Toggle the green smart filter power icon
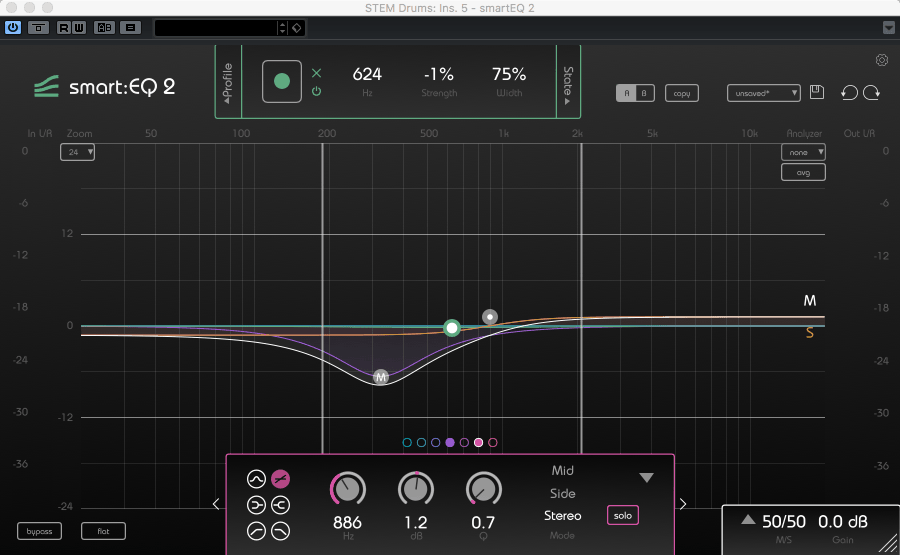 tap(316, 91)
